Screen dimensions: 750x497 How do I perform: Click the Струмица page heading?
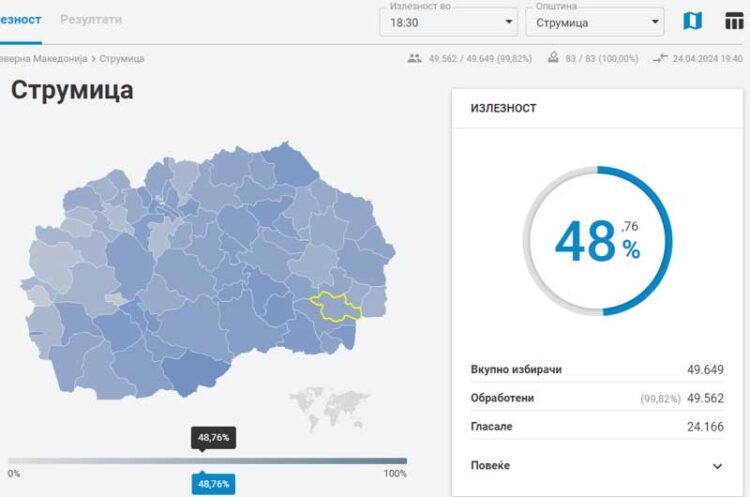click(x=72, y=90)
